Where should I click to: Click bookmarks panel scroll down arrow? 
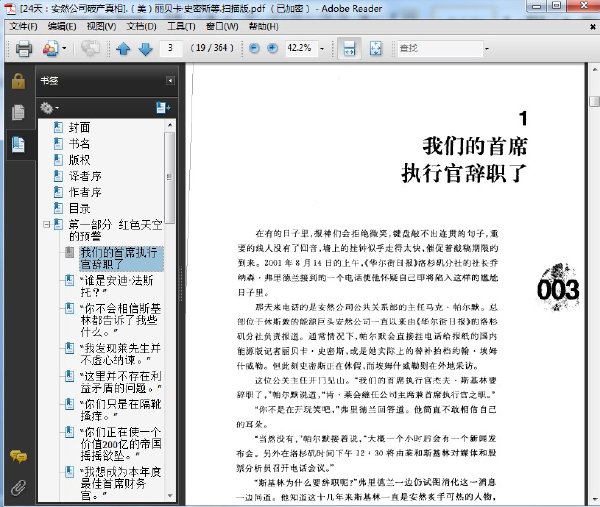(170, 496)
